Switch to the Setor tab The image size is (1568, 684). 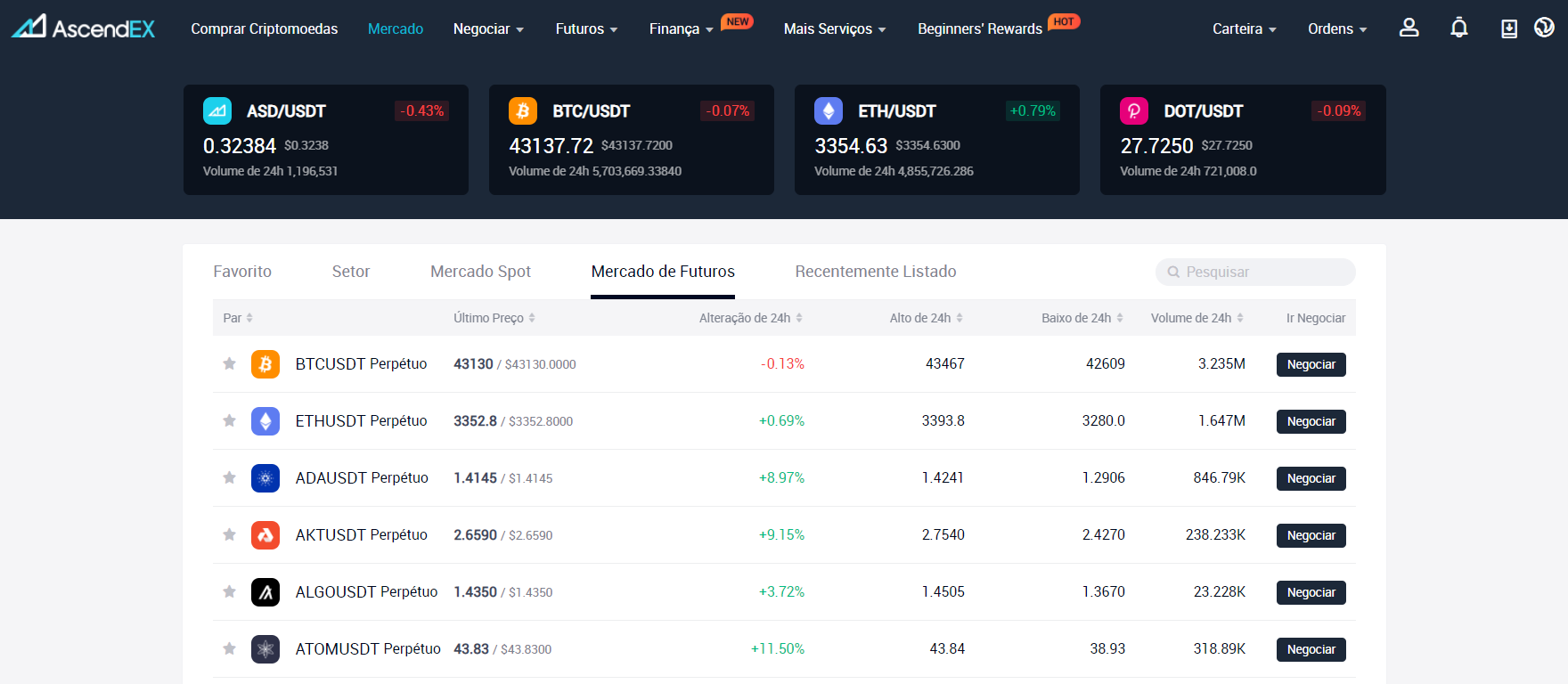351,272
